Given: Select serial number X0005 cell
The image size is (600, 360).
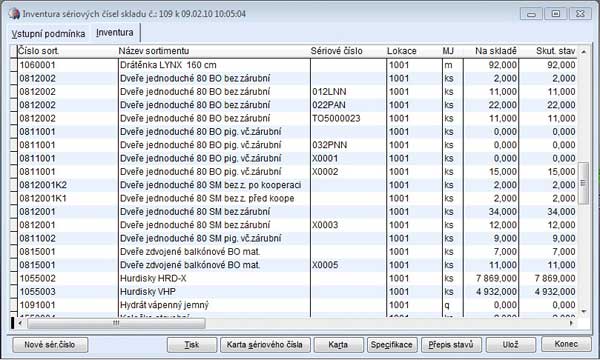Looking at the screenshot, I should (348, 265).
